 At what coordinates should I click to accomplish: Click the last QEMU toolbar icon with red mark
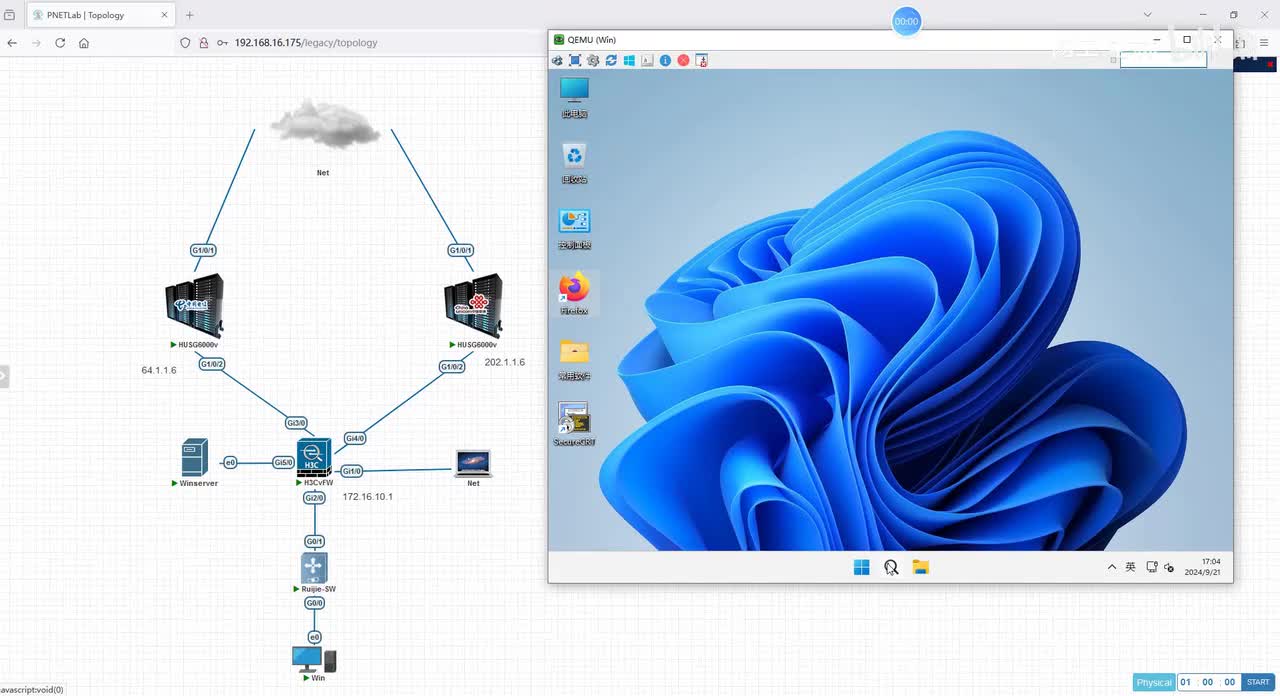pyautogui.click(x=702, y=61)
